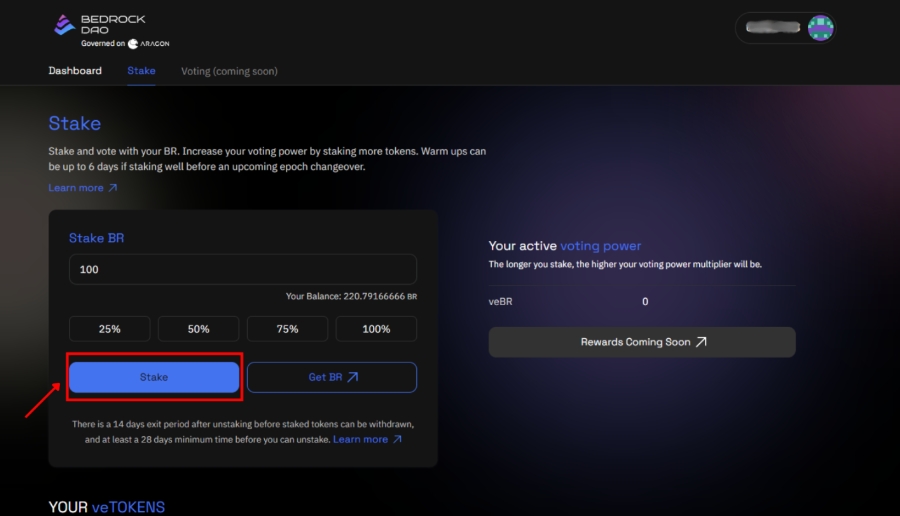
Task: Open the wallet avatar icon
Action: [x=820, y=28]
